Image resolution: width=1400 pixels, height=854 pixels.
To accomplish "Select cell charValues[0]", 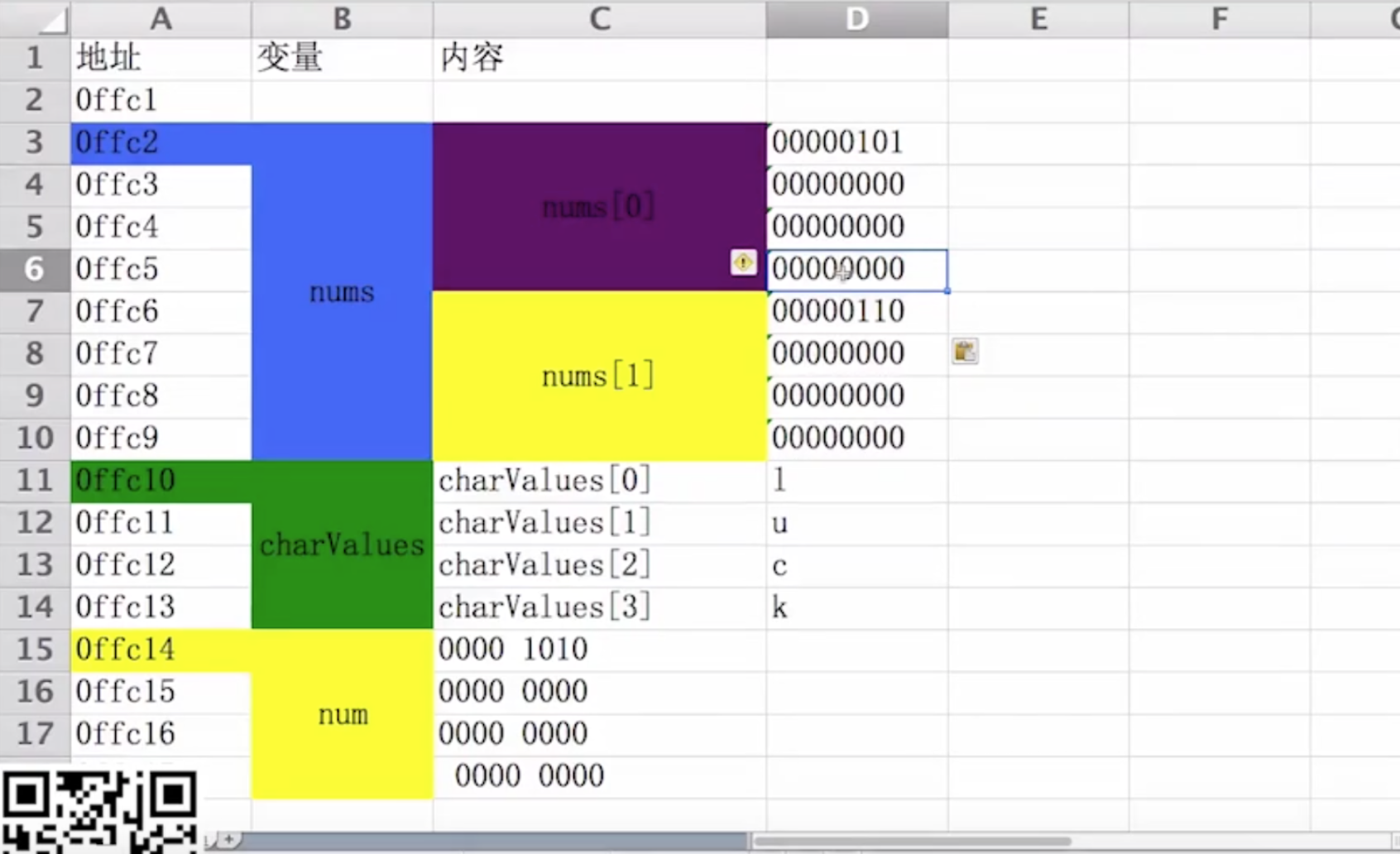I will click(600, 481).
